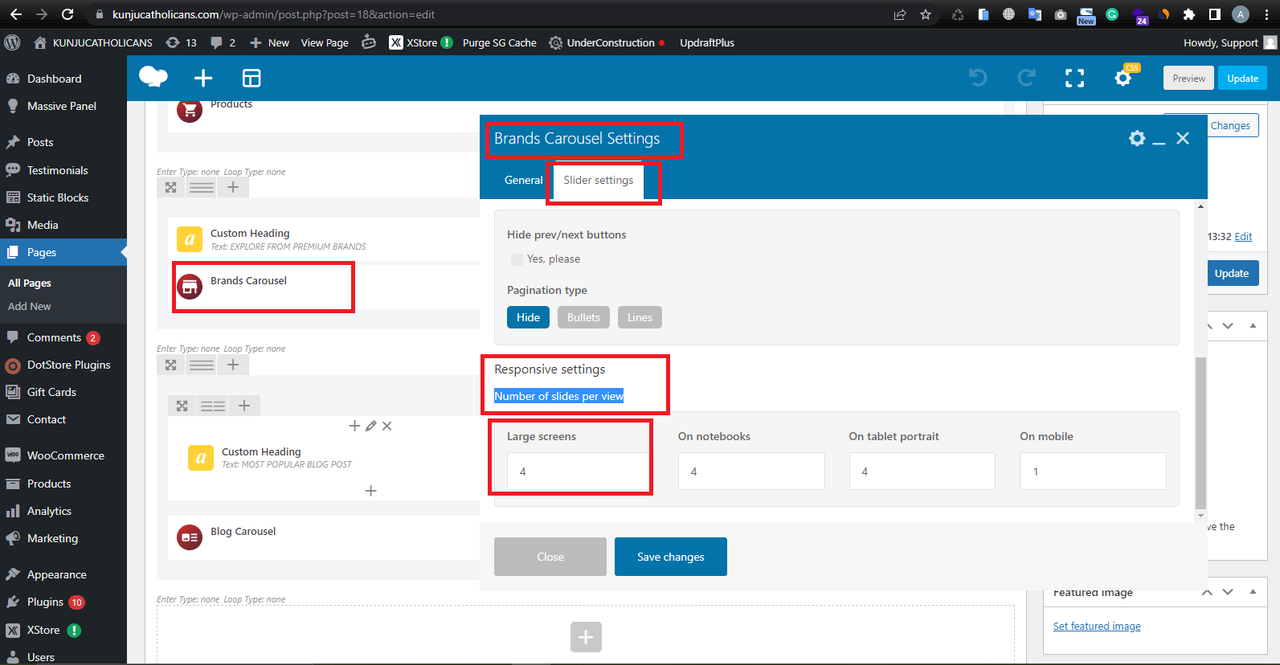Open the templates layout icon in top bar
This screenshot has height=665, width=1280.
(251, 78)
